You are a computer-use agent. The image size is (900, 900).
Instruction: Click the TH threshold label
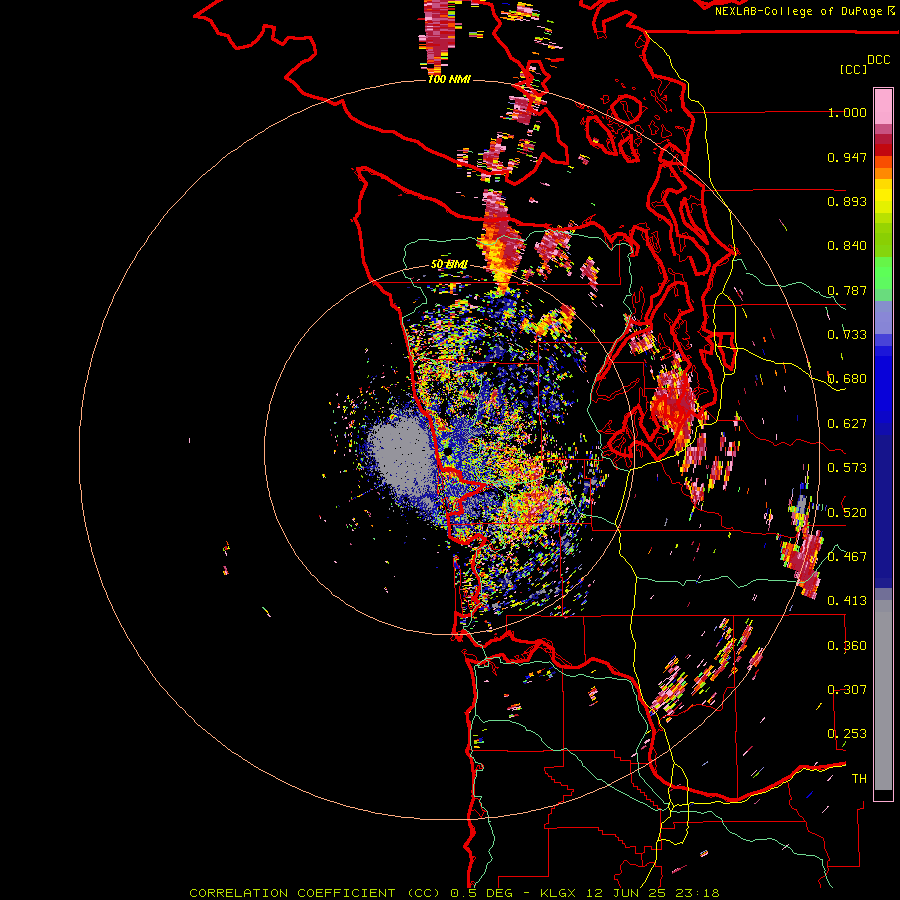click(x=859, y=779)
